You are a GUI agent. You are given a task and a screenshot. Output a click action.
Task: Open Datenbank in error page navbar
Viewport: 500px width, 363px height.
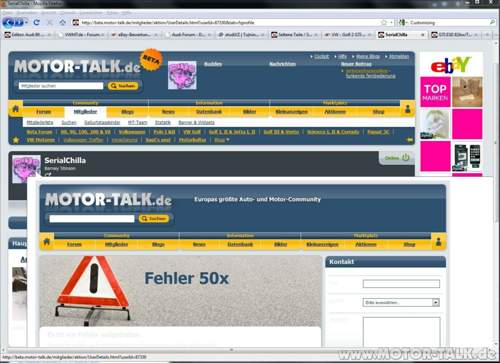click(240, 244)
